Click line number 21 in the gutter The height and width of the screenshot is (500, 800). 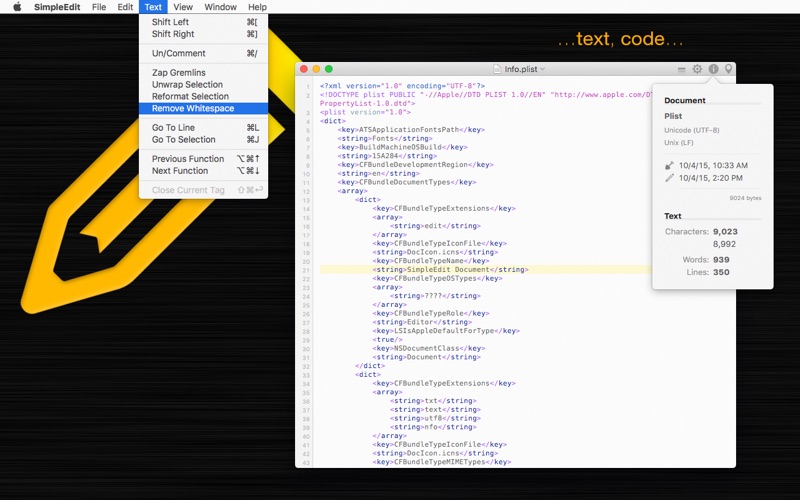pos(306,270)
